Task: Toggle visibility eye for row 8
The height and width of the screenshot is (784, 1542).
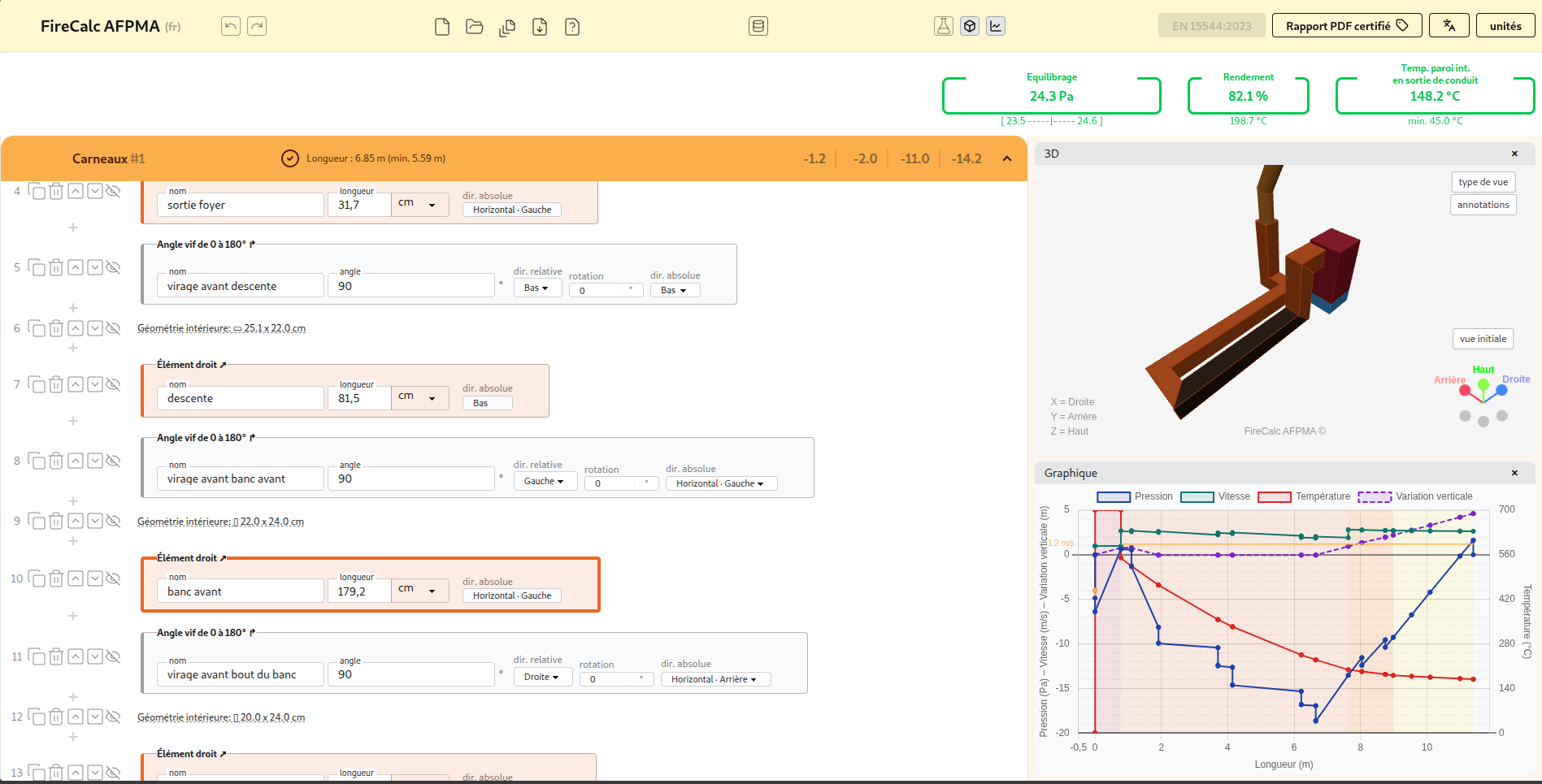Action: (x=114, y=461)
